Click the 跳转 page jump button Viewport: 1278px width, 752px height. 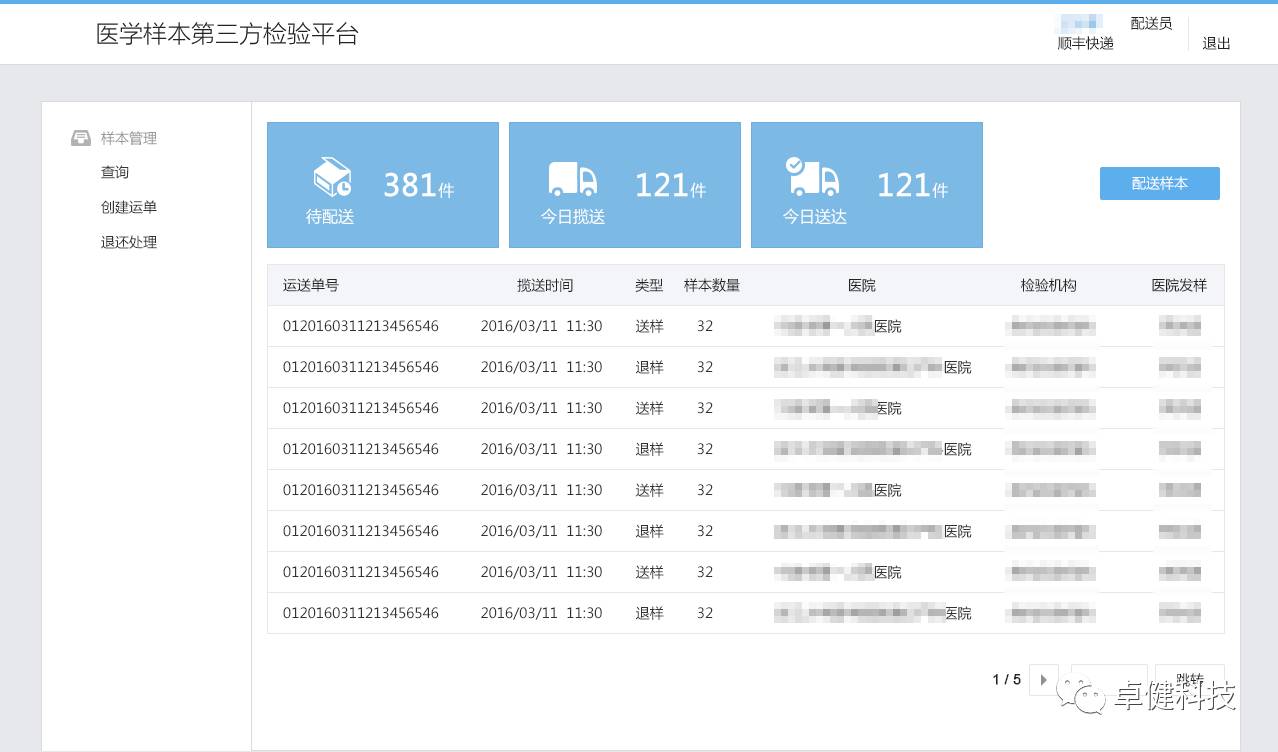coord(1189,680)
